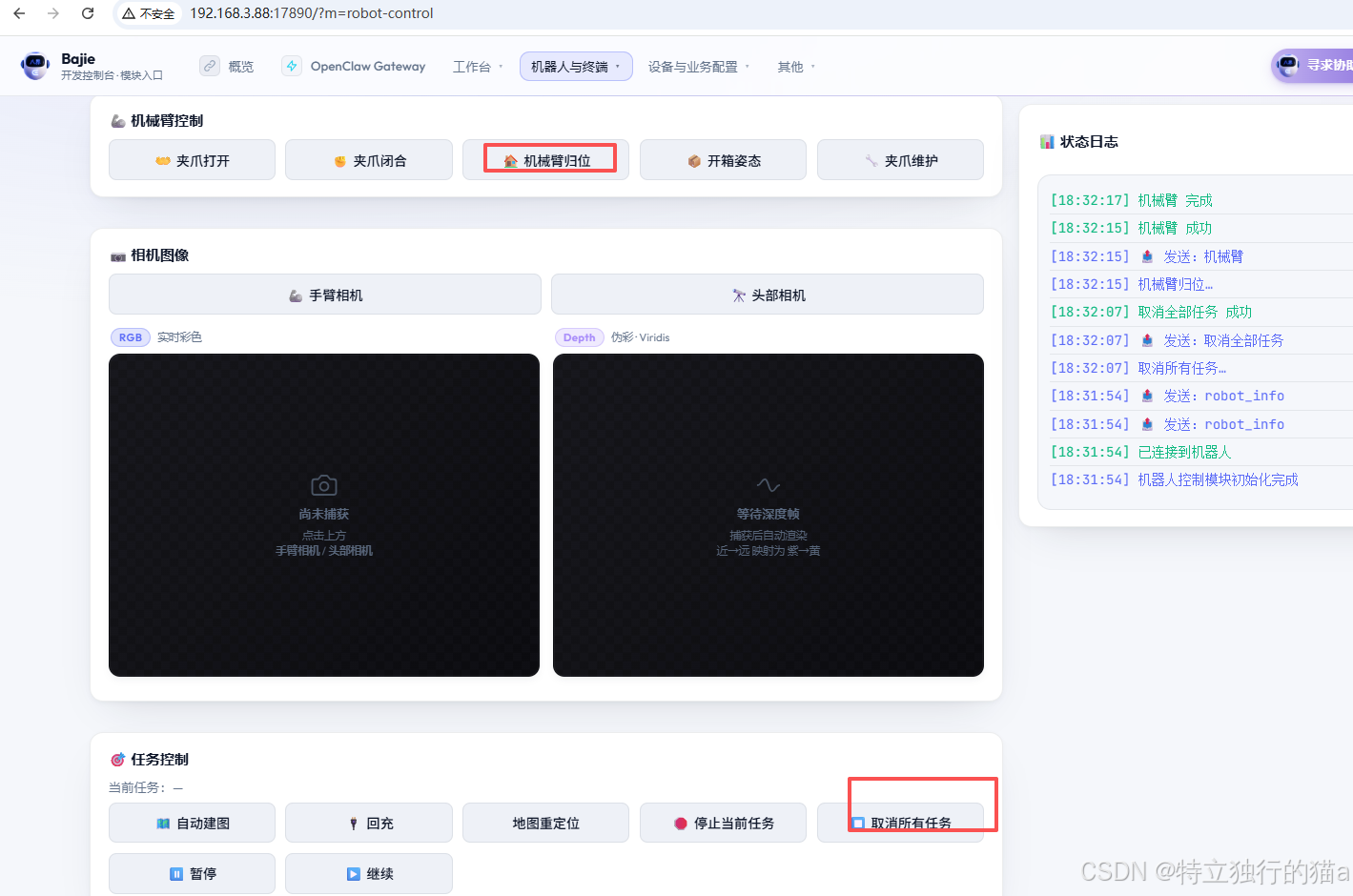
Task: Capture from 头部相机 head camera
Action: 768,295
